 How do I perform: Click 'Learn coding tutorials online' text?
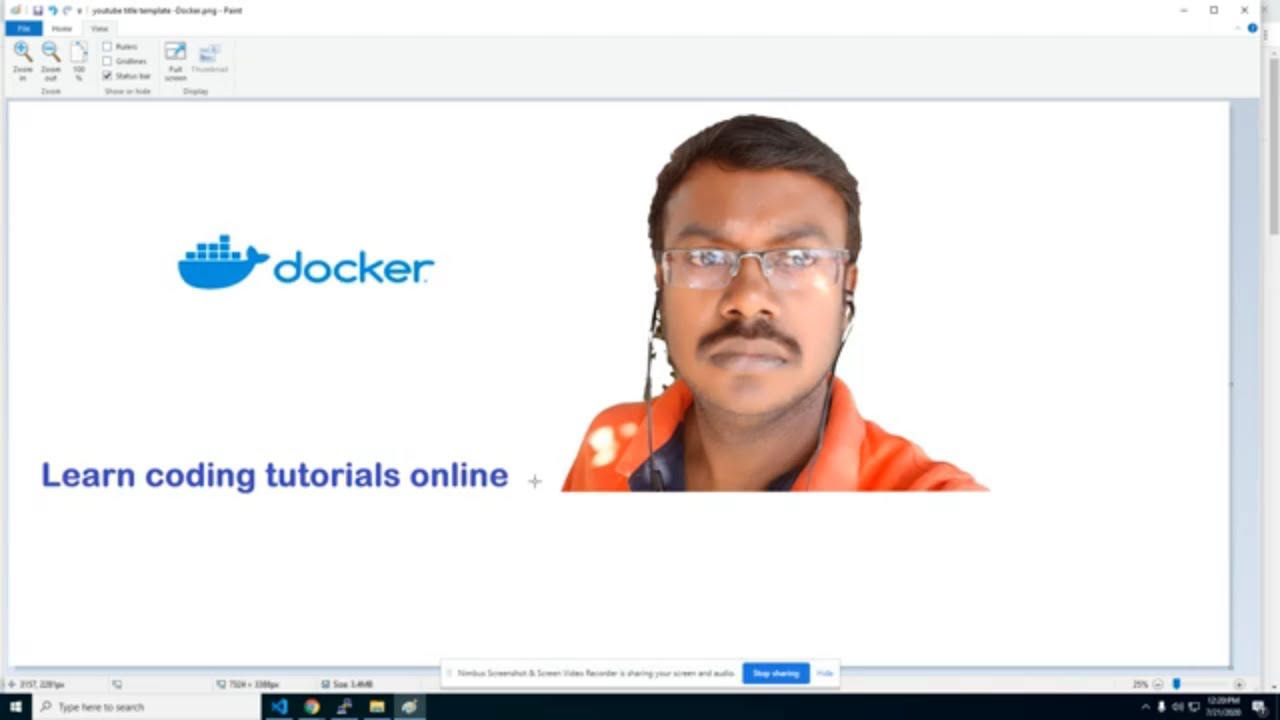(x=274, y=475)
